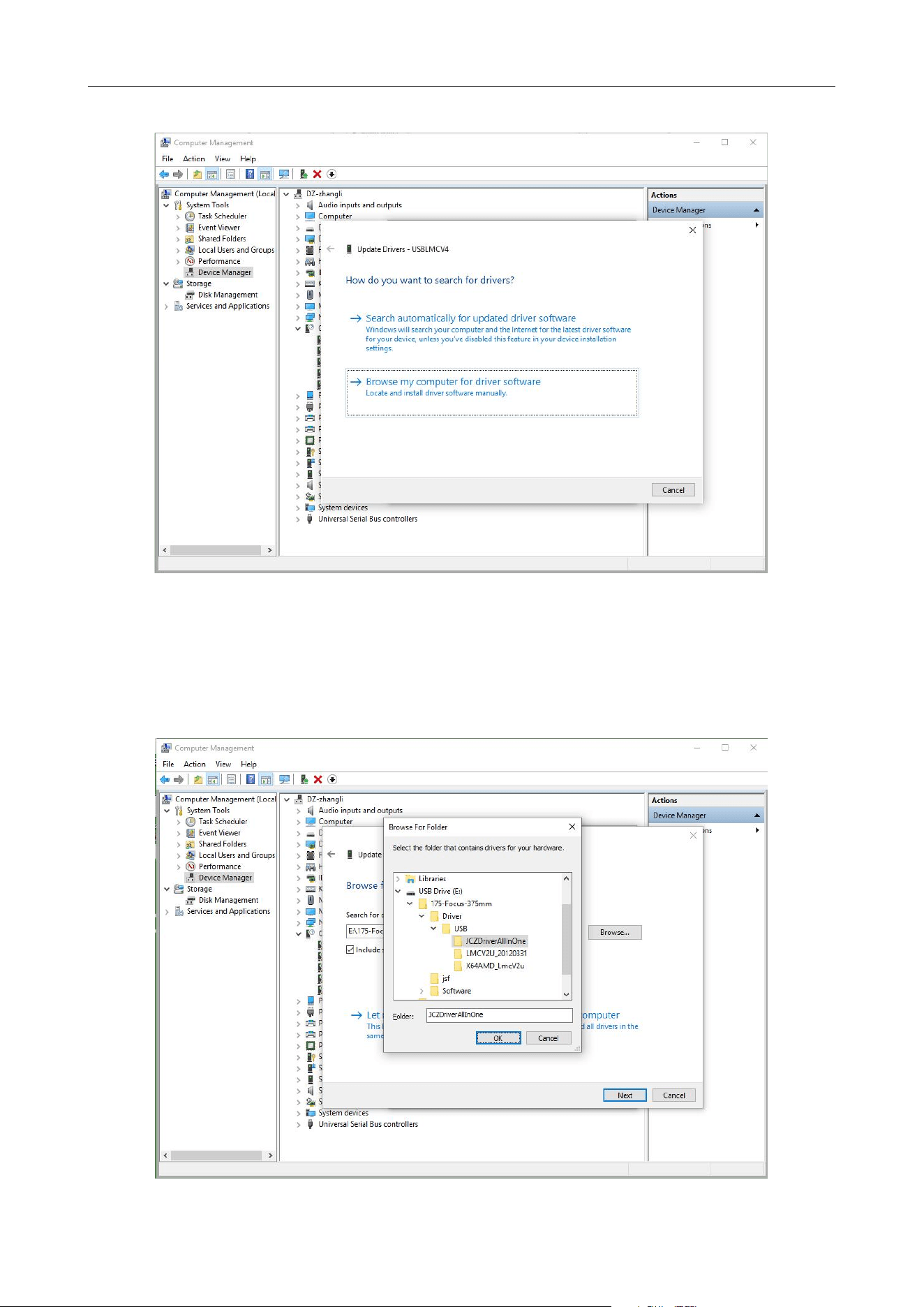Click the blue Back arrow in the lower screenshot's toolbar
The height and width of the screenshot is (1307, 924).
pos(165,780)
